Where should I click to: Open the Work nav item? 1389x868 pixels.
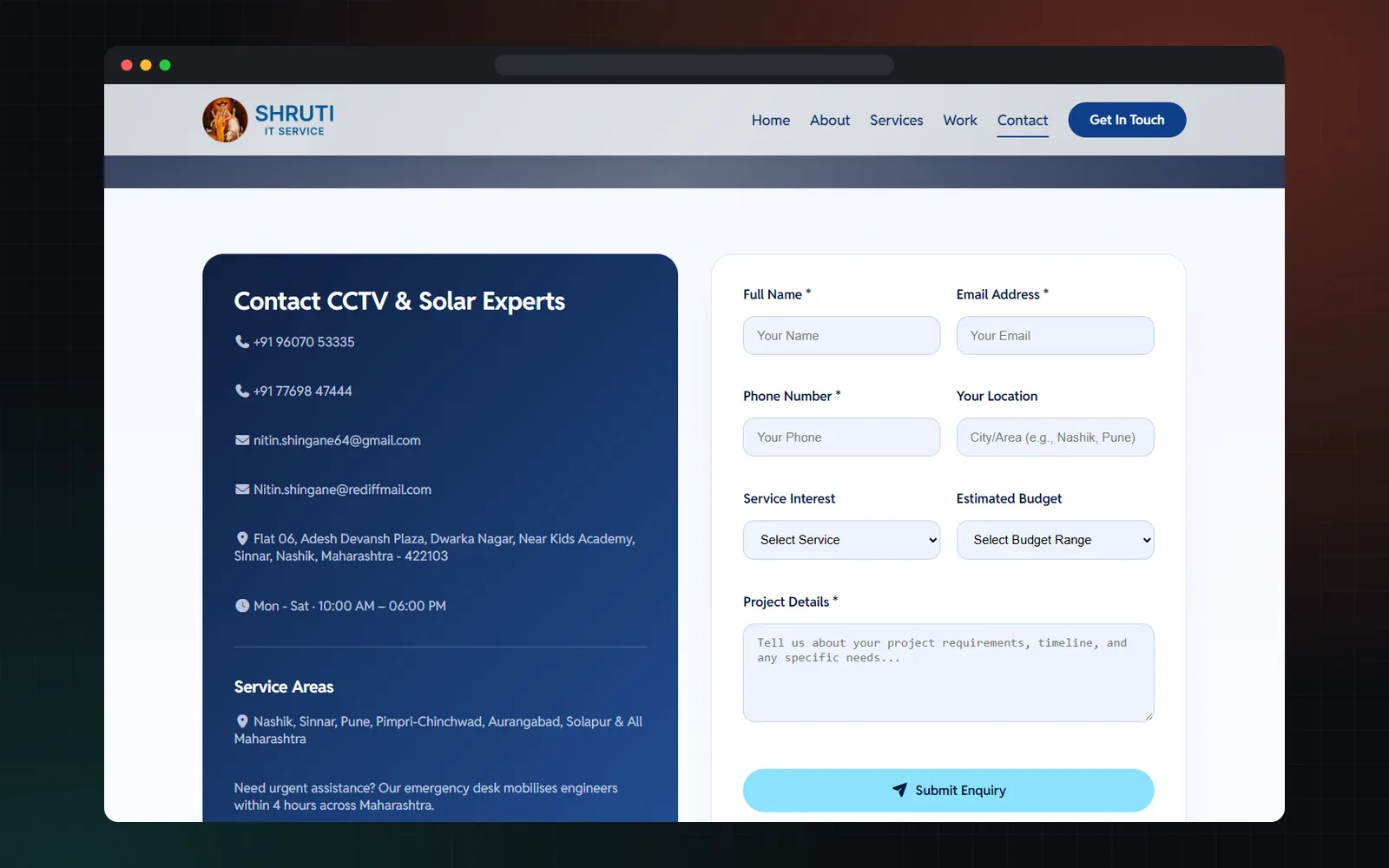click(x=960, y=120)
